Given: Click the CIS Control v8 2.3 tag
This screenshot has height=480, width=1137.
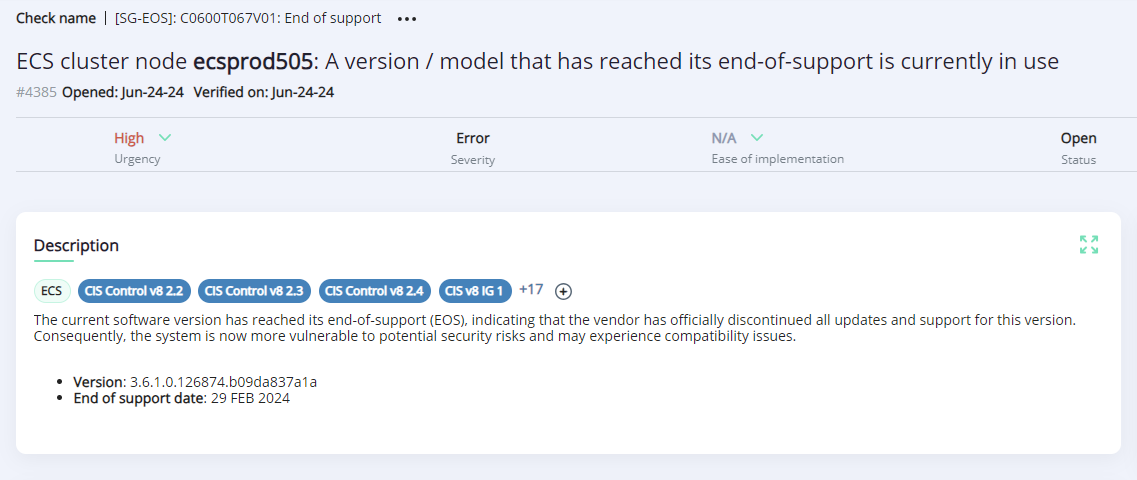Looking at the screenshot, I should point(255,291).
